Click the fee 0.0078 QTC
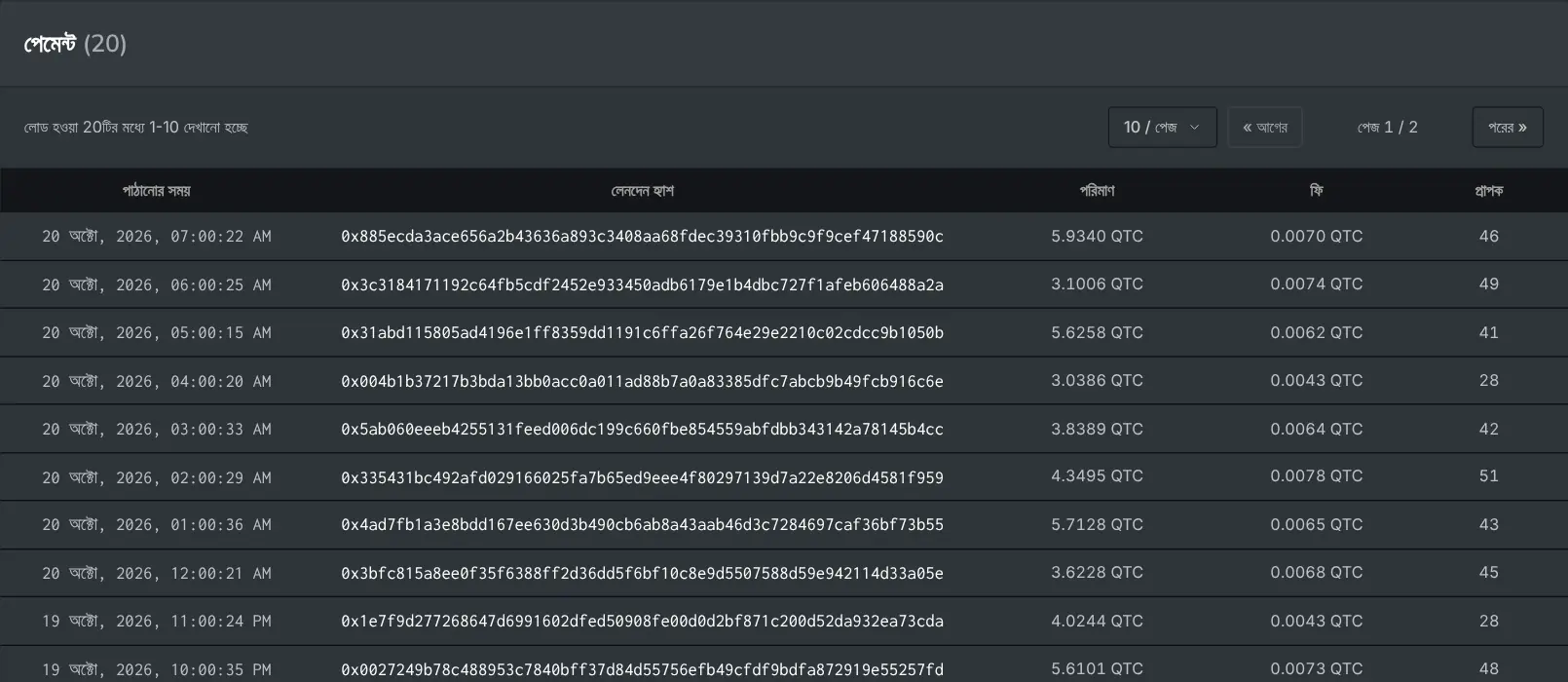This screenshot has height=682, width=1568. click(1317, 475)
